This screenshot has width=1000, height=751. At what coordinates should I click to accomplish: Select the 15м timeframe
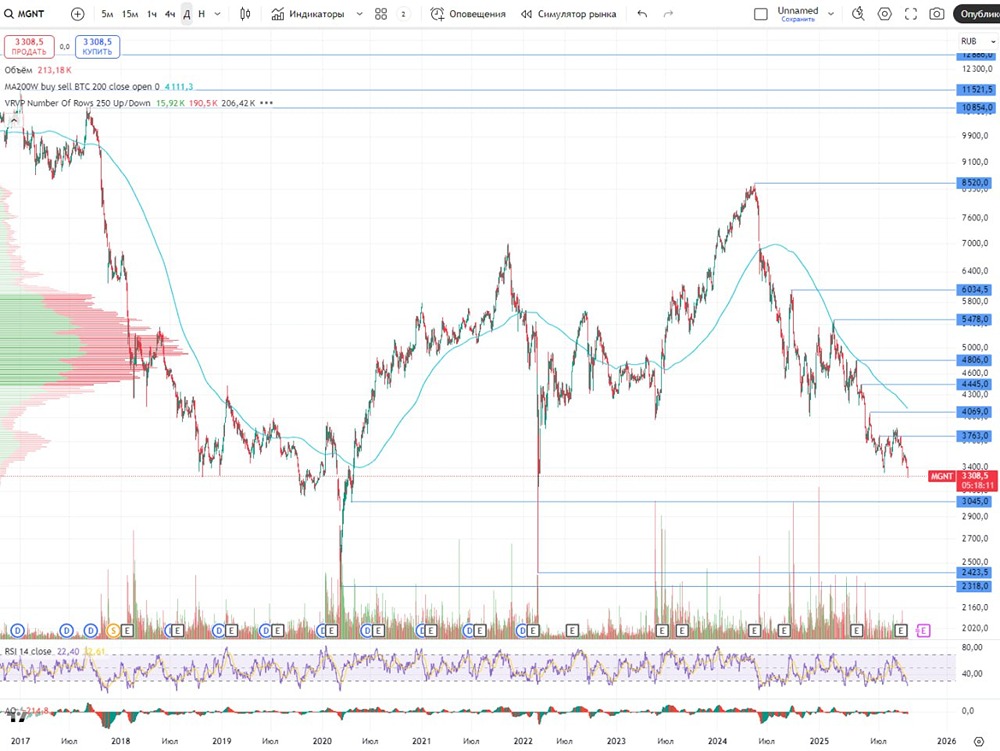129,13
